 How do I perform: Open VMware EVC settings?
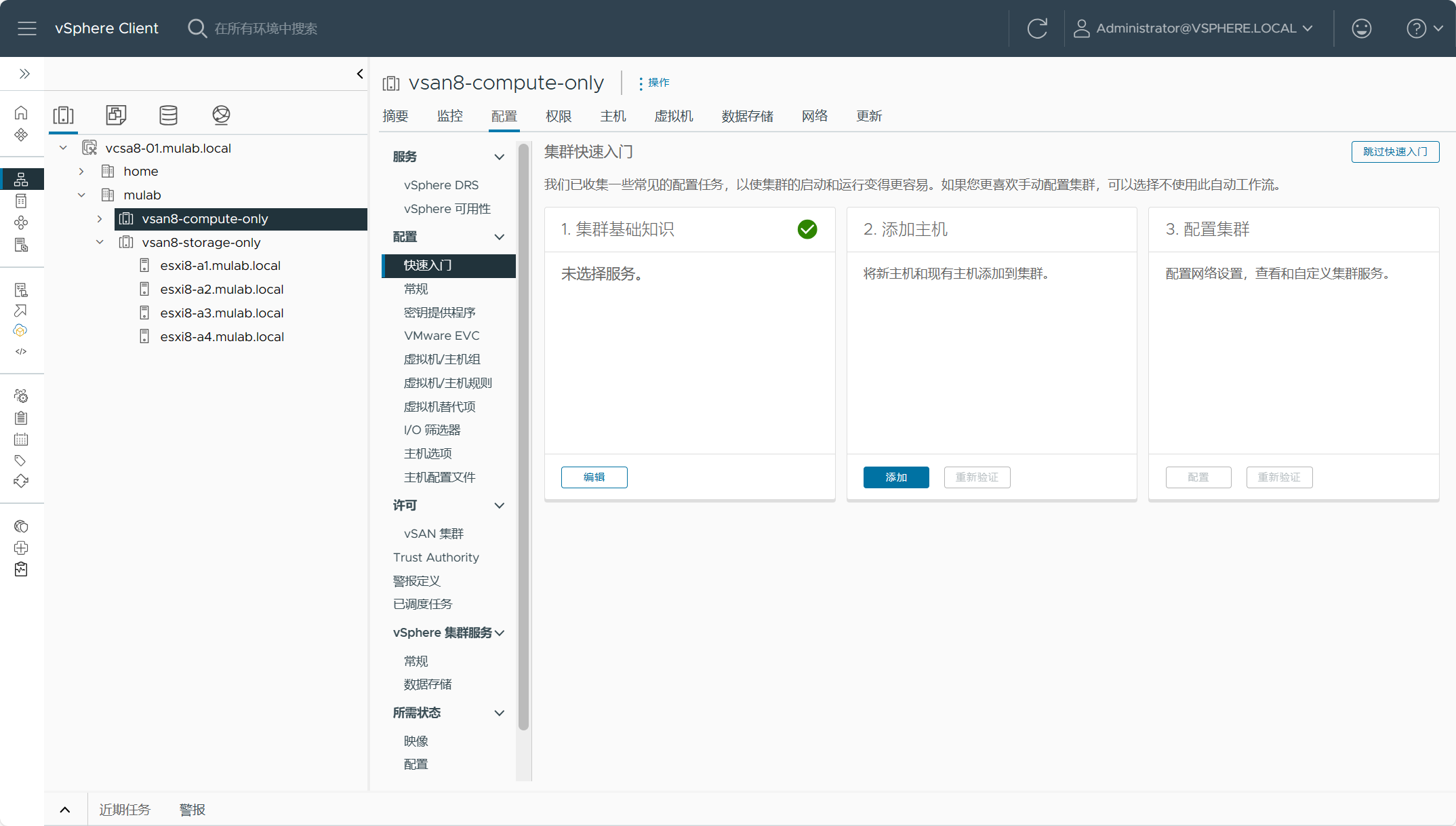(442, 336)
